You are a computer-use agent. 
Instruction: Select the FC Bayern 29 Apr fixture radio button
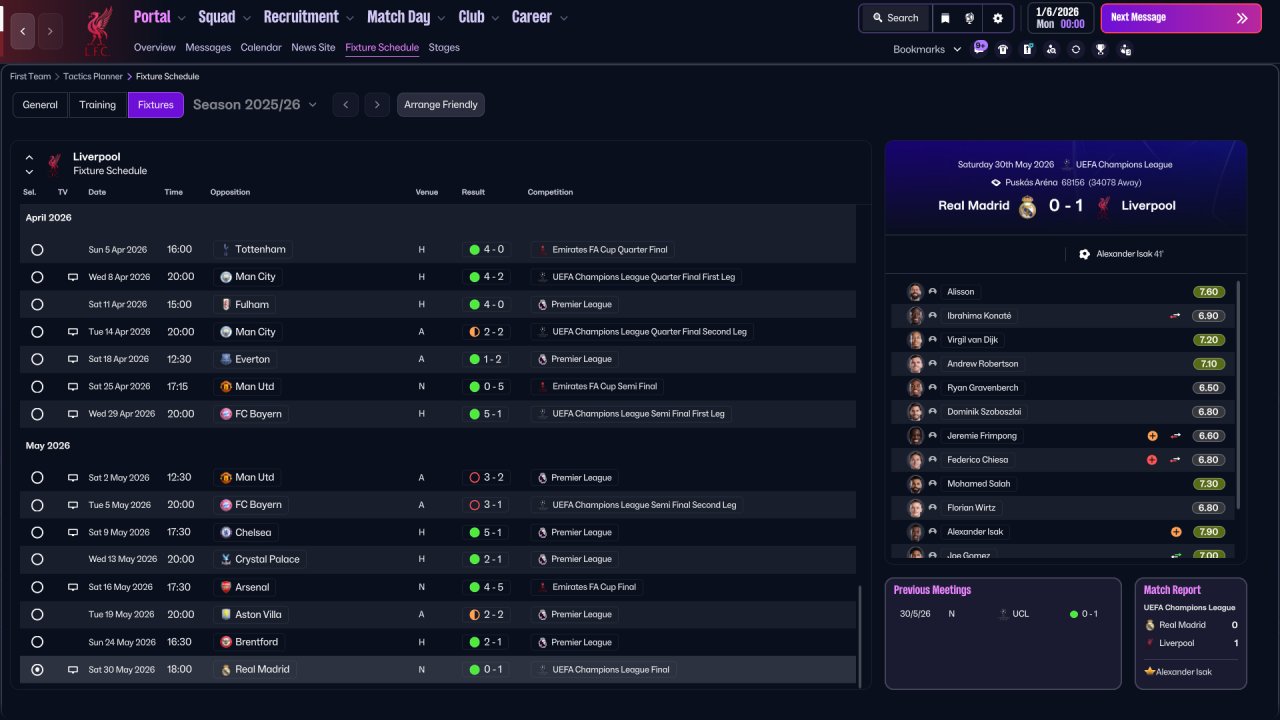click(37, 414)
